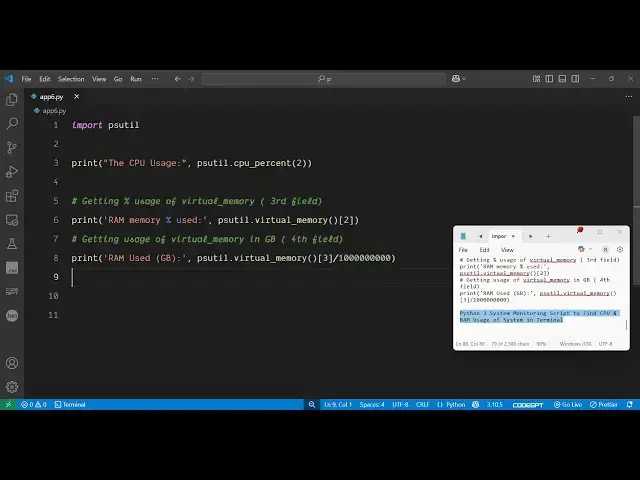Click the Prettier status bar item
Viewport: 640px width, 480px height.
point(604,404)
